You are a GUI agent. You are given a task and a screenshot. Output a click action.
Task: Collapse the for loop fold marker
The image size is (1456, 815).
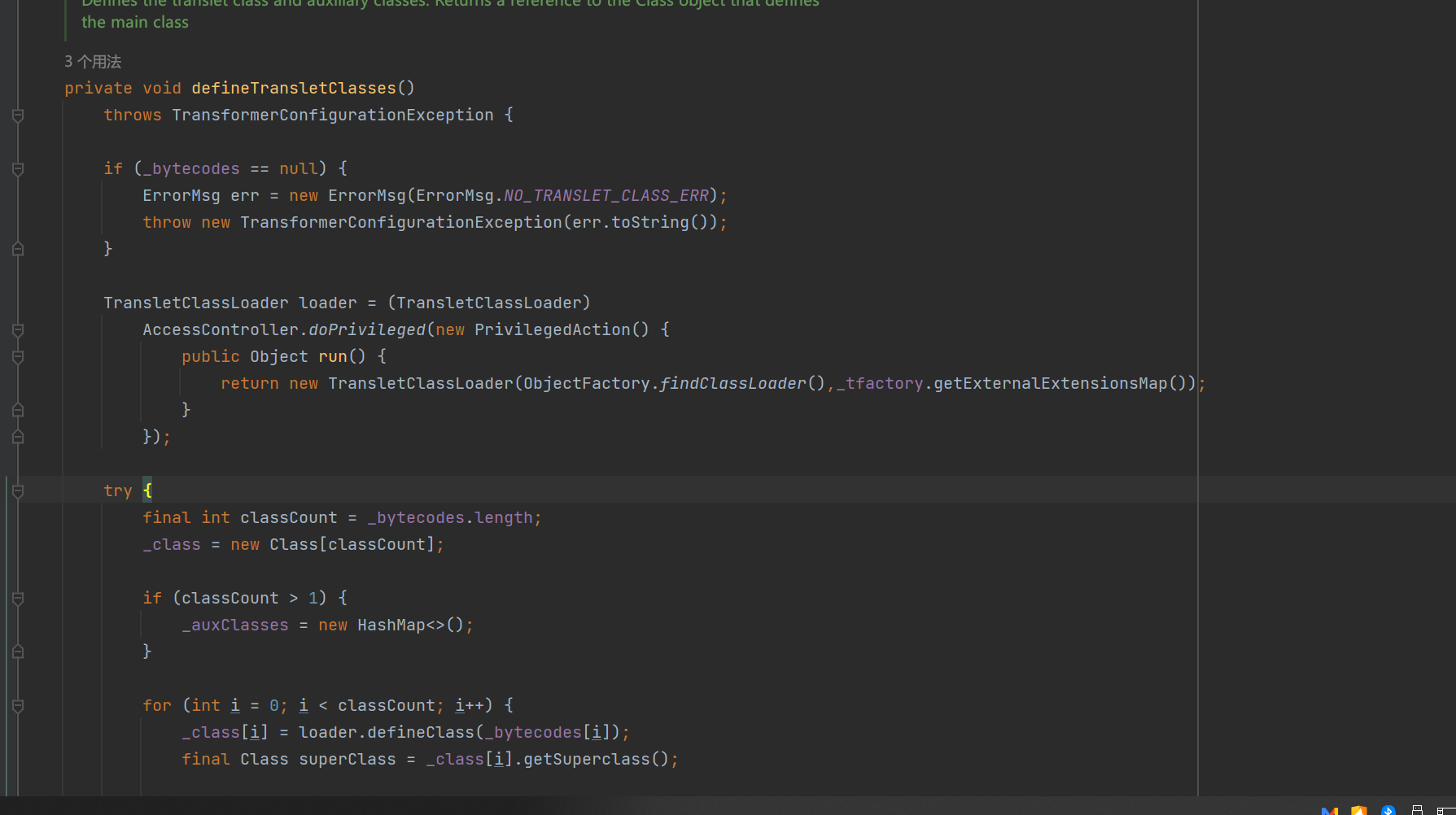click(x=18, y=706)
